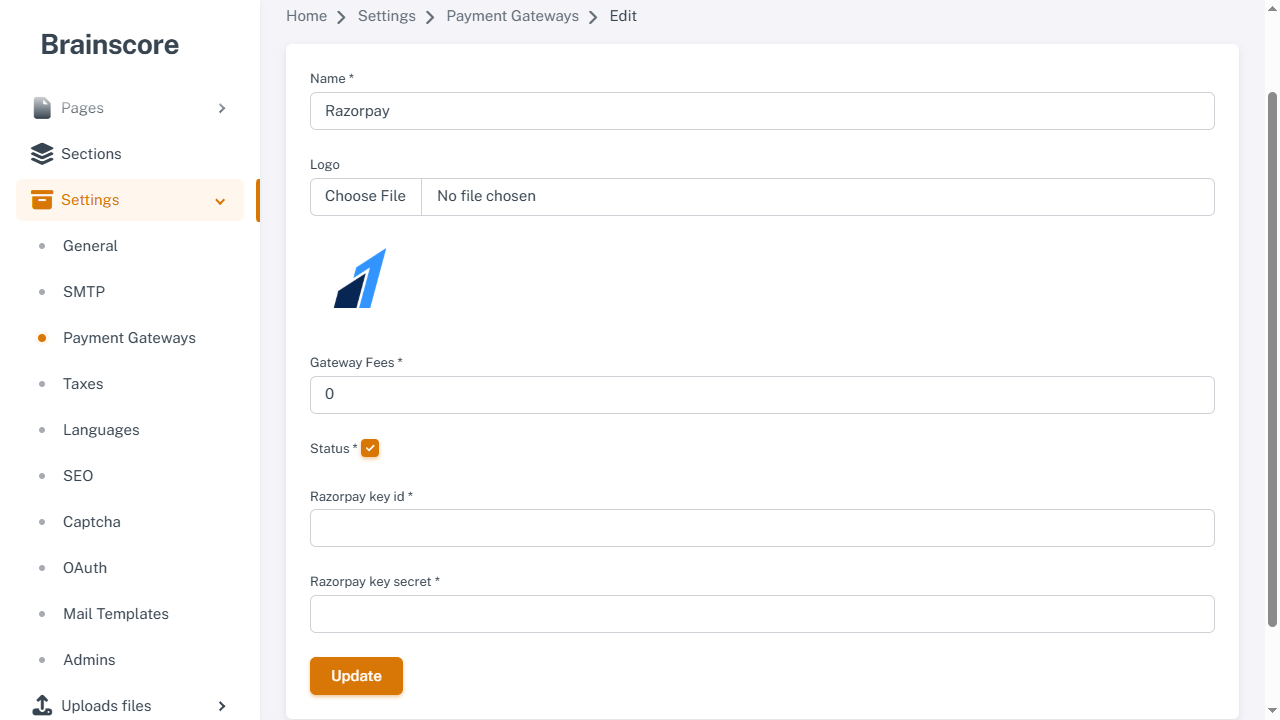The height and width of the screenshot is (720, 1280).
Task: Click the Settings archive box icon
Action: (42, 200)
